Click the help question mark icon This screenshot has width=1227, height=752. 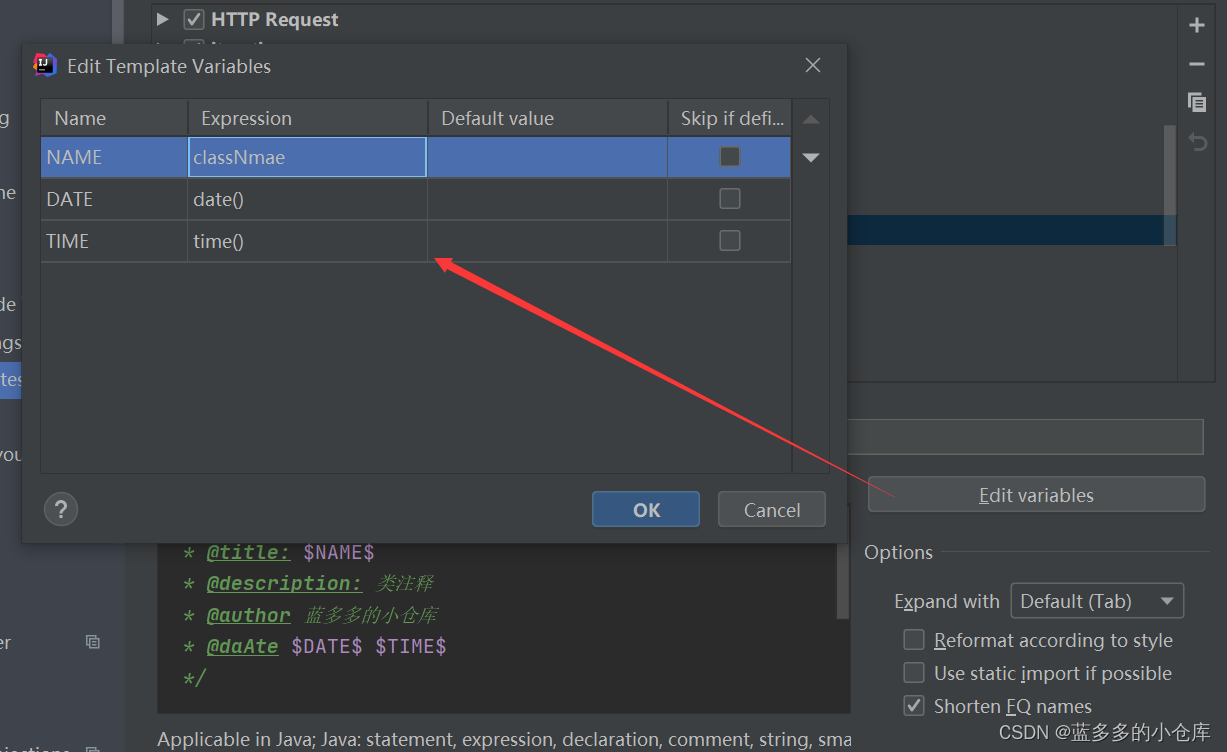(x=60, y=509)
